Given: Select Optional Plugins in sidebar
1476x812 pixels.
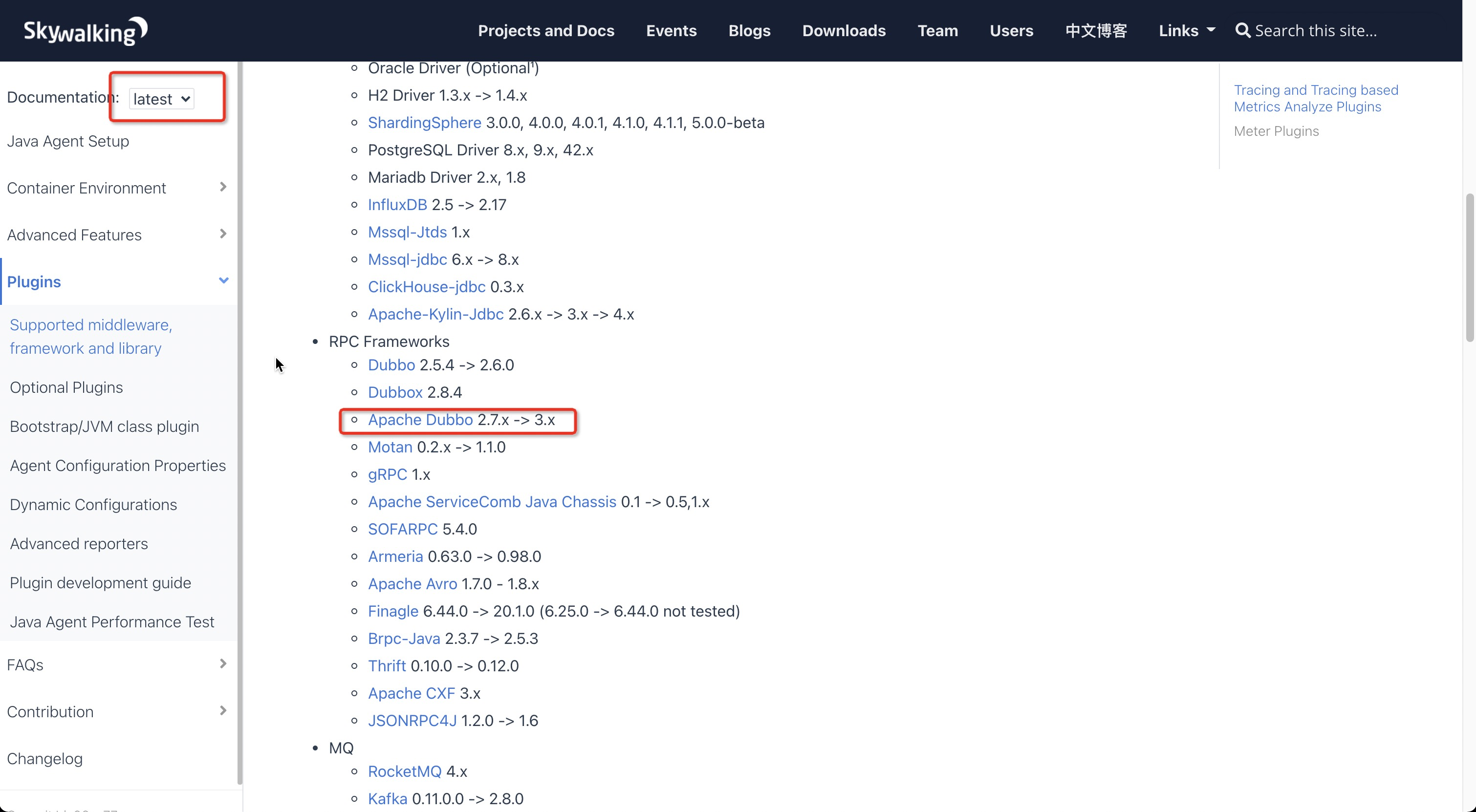Looking at the screenshot, I should point(66,387).
